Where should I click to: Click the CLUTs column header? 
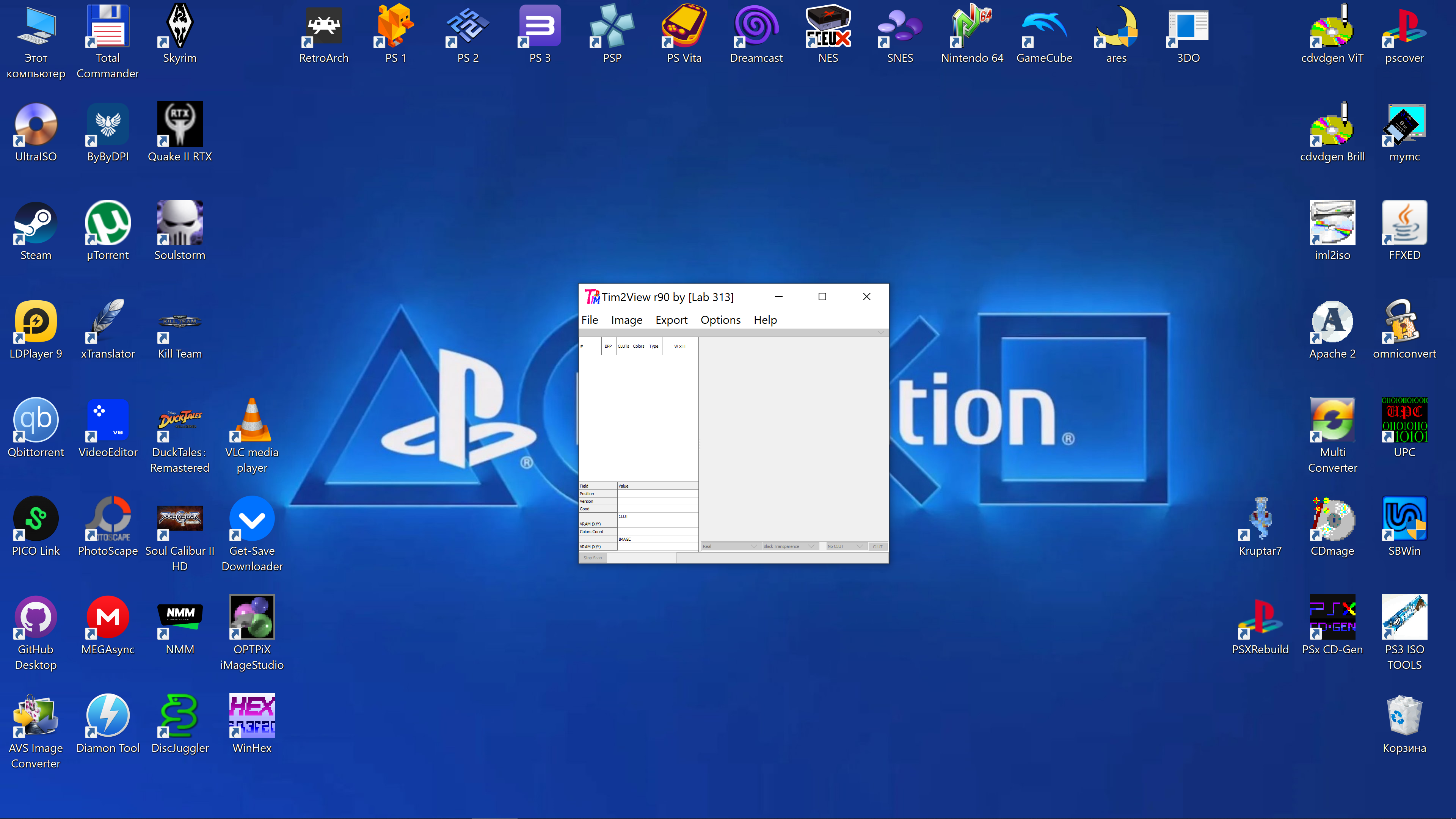623,346
